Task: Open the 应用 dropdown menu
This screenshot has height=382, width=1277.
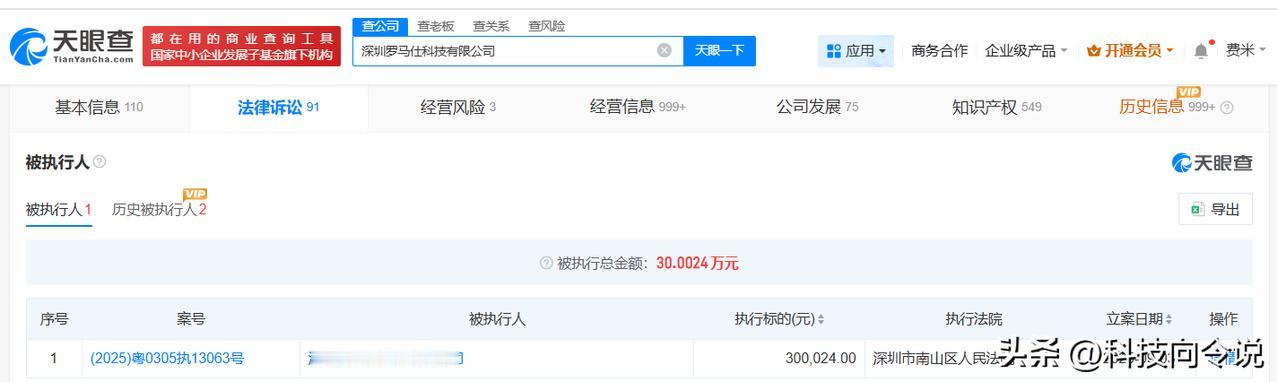Action: 856,50
